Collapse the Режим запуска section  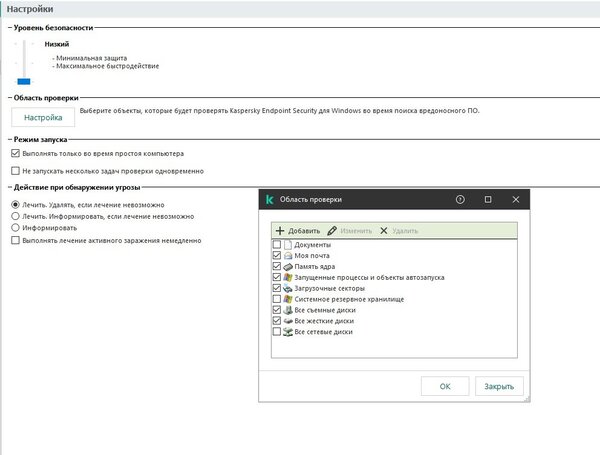10,140
